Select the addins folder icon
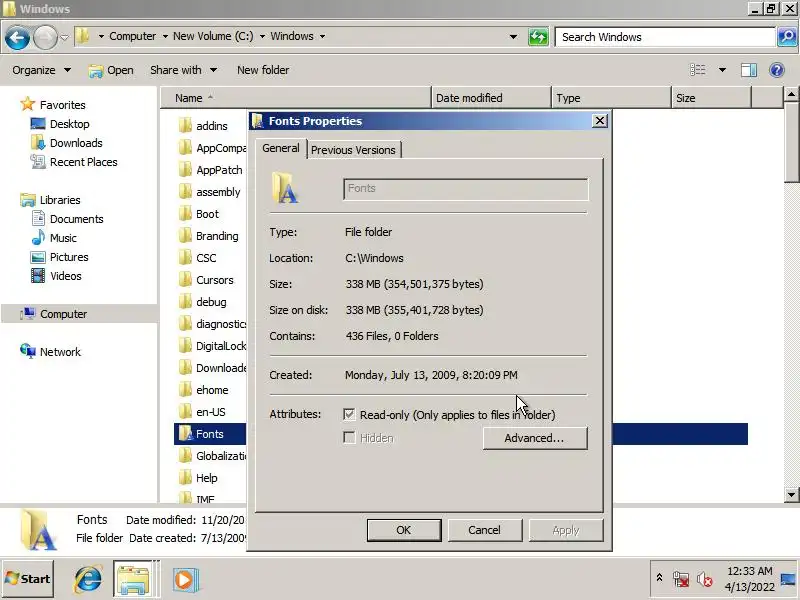Viewport: 800px width, 600px height. 185,126
